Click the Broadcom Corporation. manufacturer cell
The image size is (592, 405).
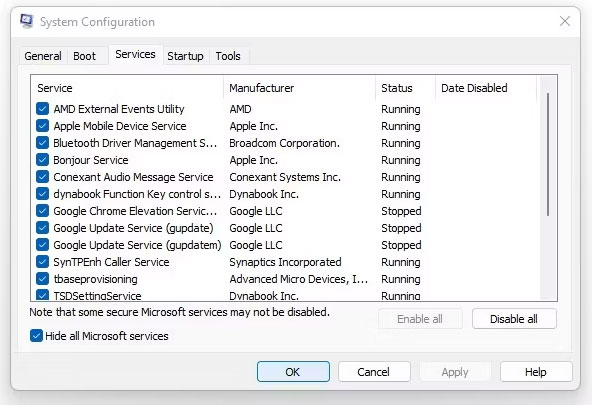[284, 143]
